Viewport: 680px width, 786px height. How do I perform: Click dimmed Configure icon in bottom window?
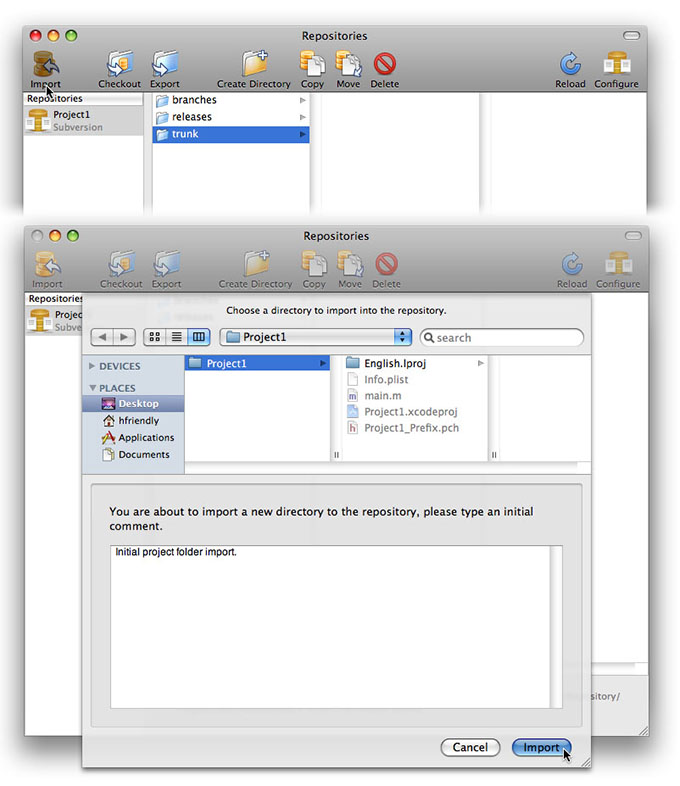(x=618, y=264)
